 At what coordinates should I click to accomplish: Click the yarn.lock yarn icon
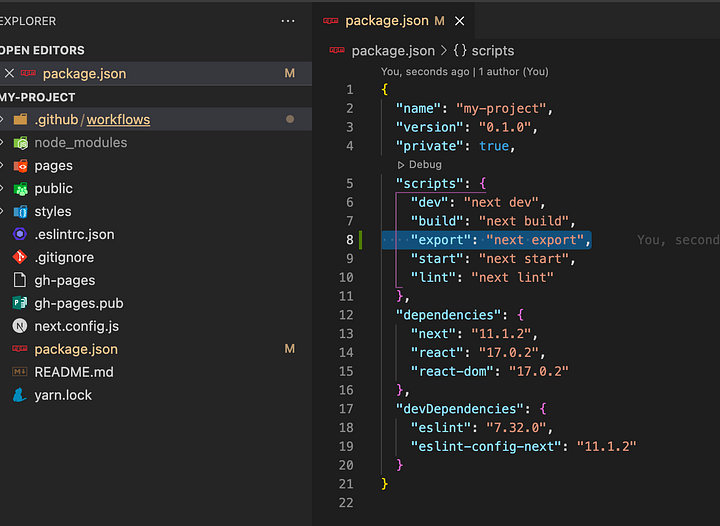click(x=20, y=395)
